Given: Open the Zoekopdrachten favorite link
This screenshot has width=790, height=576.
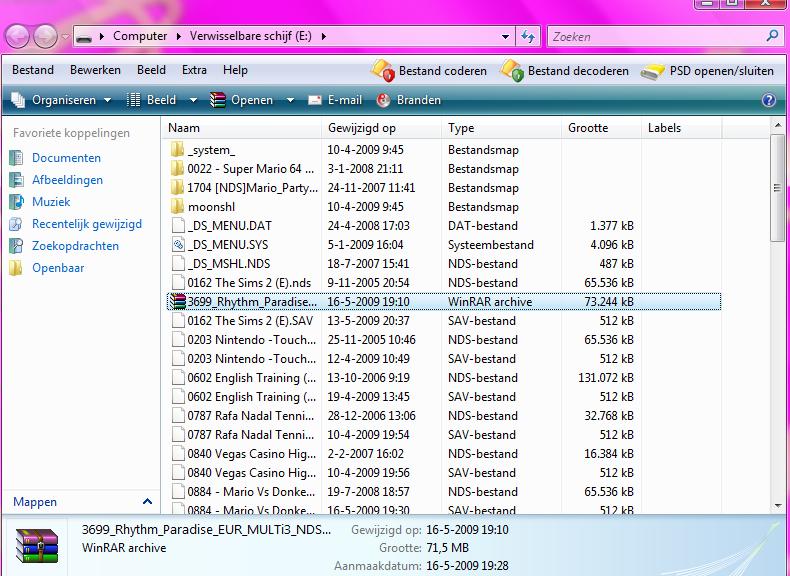Looking at the screenshot, I should [75, 246].
